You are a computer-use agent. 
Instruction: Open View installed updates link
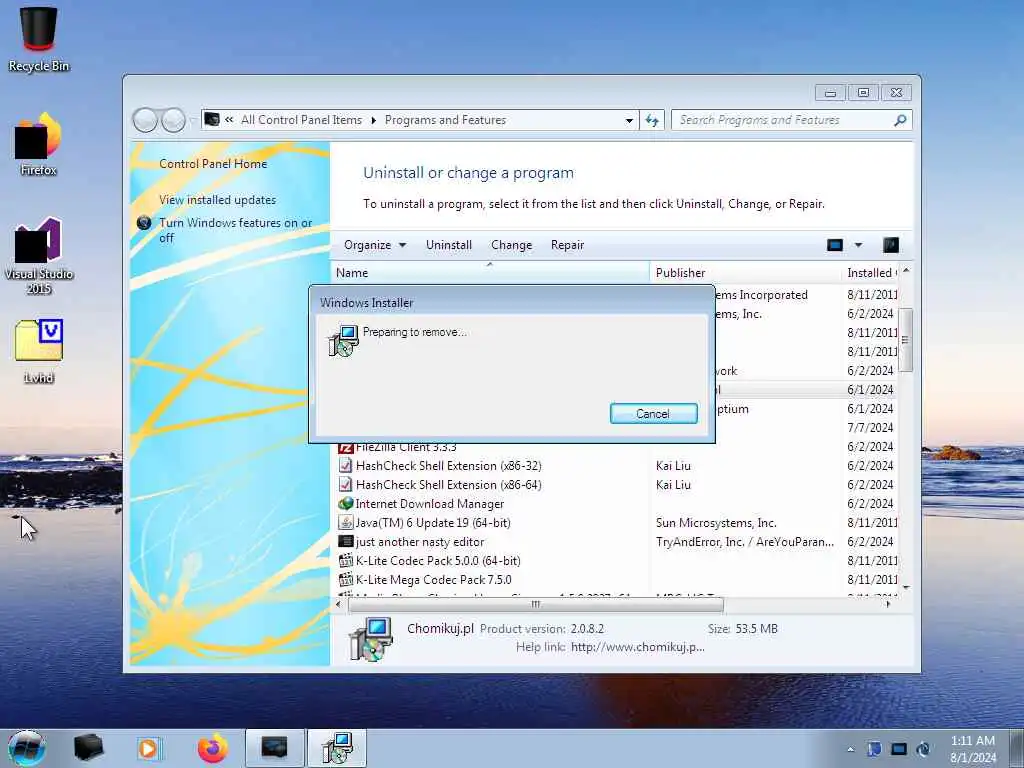217,200
